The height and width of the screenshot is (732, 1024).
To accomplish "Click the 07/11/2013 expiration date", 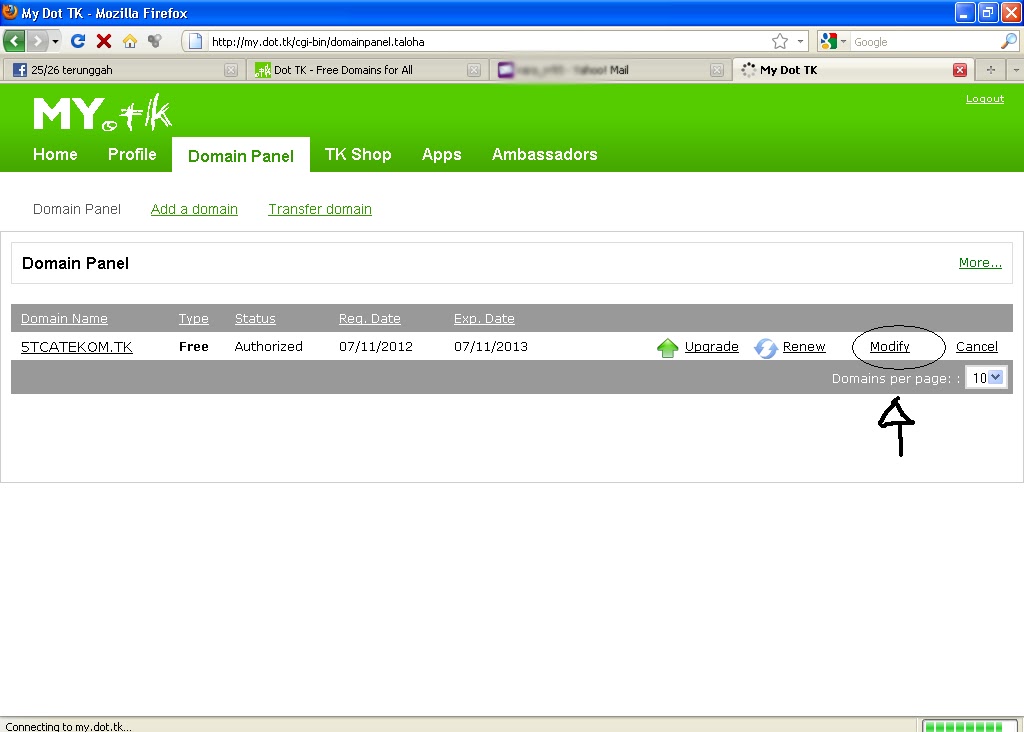I will point(490,347).
